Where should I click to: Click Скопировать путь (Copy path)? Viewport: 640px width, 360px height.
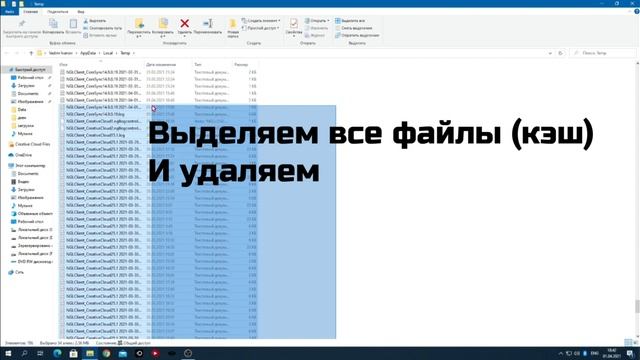pos(102,28)
